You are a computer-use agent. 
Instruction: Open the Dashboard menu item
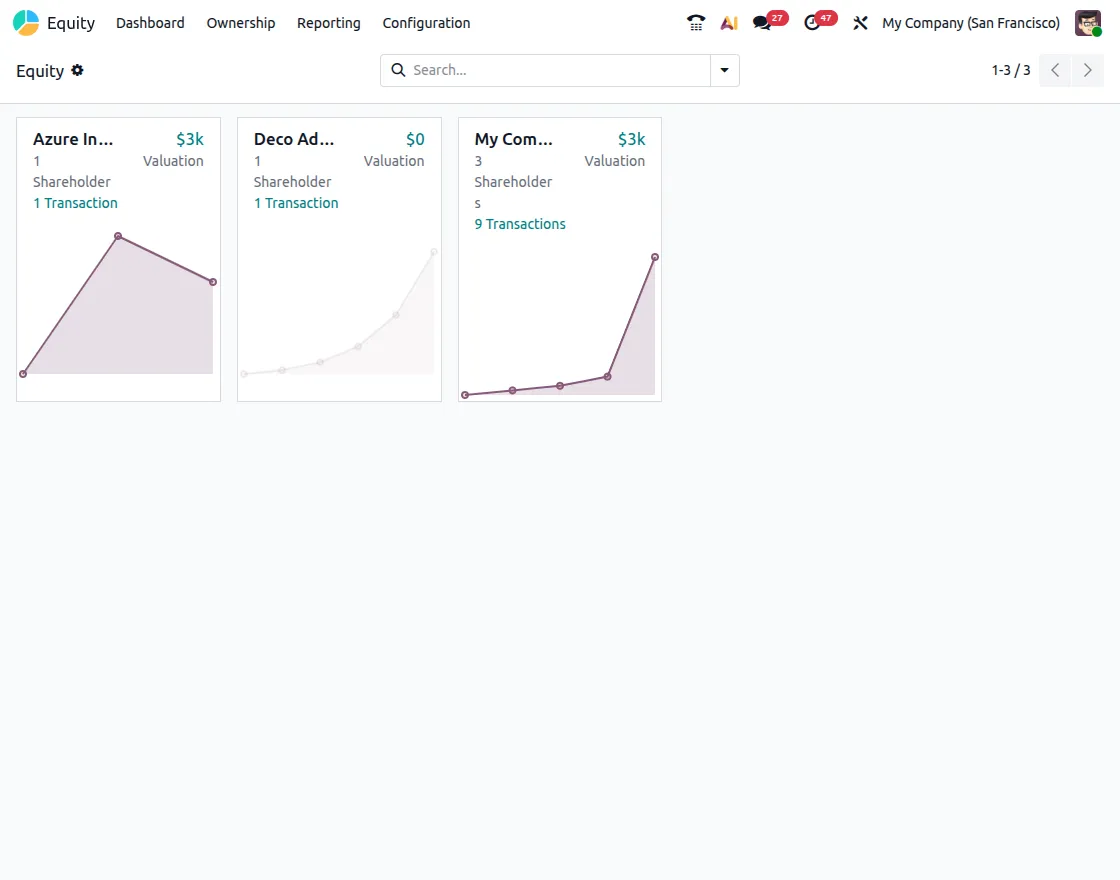tap(150, 22)
